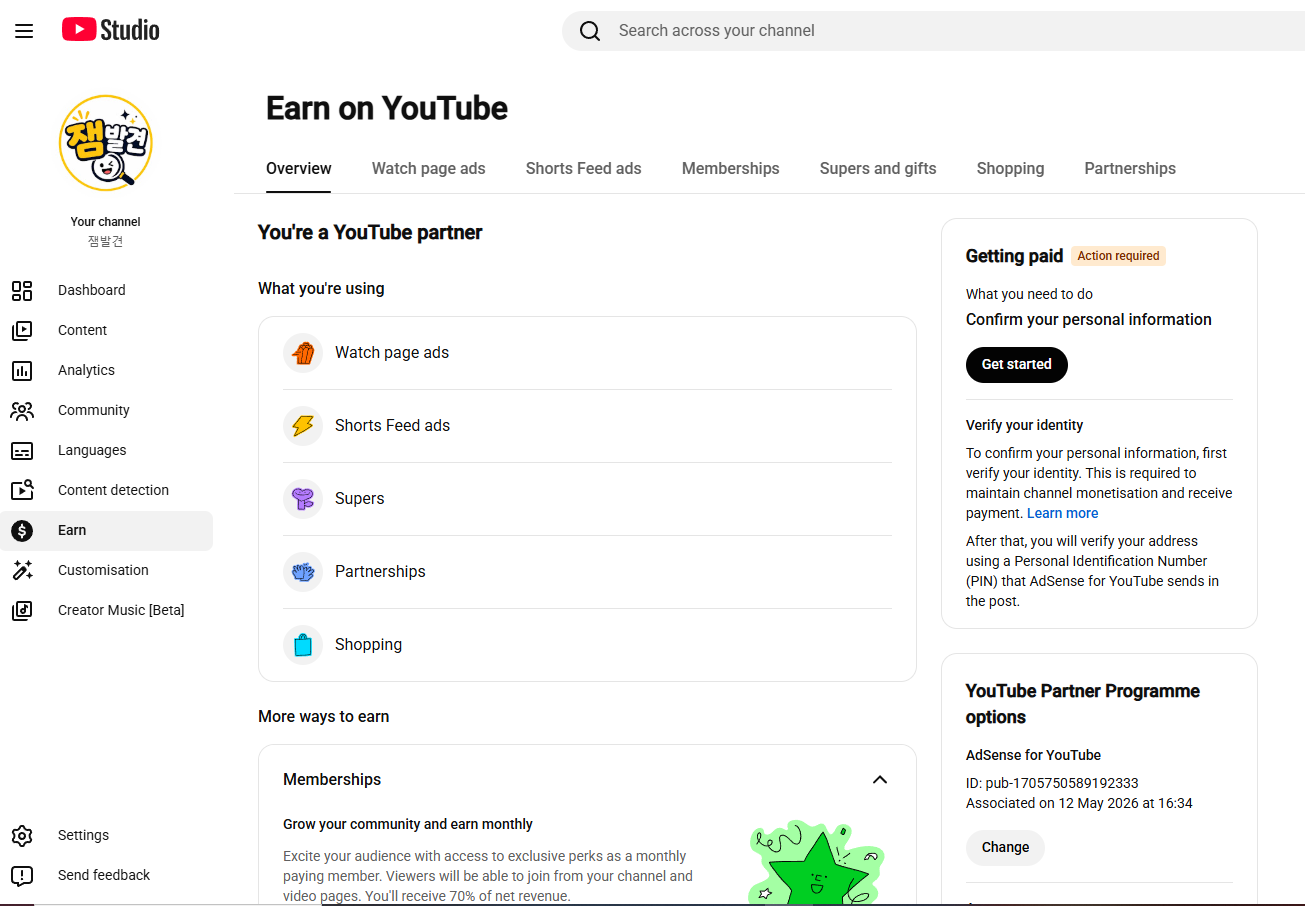The width and height of the screenshot is (1305, 906).
Task: Click the Memberships star illustration
Action: (x=818, y=863)
